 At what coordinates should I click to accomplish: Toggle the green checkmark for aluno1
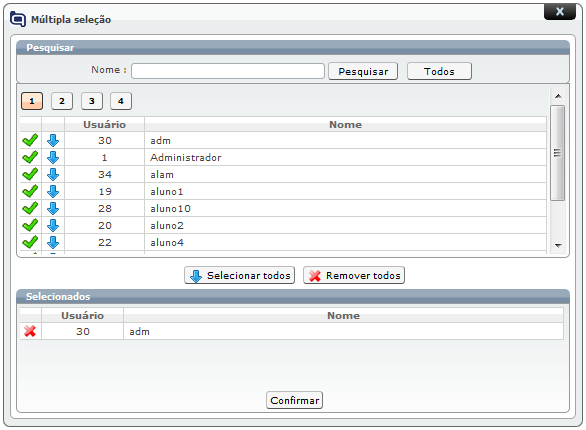(x=30, y=191)
